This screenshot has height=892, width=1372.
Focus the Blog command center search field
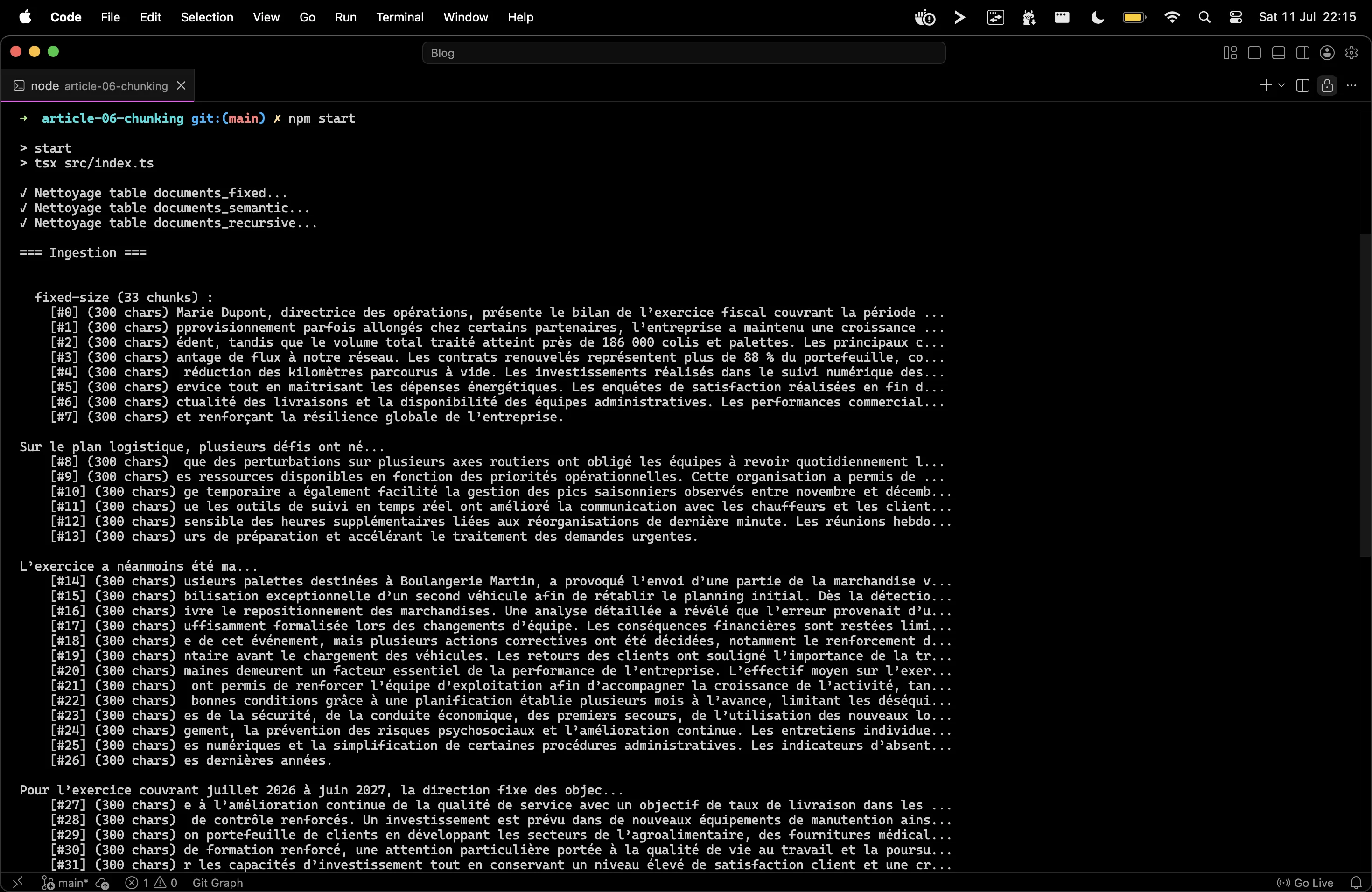(684, 53)
